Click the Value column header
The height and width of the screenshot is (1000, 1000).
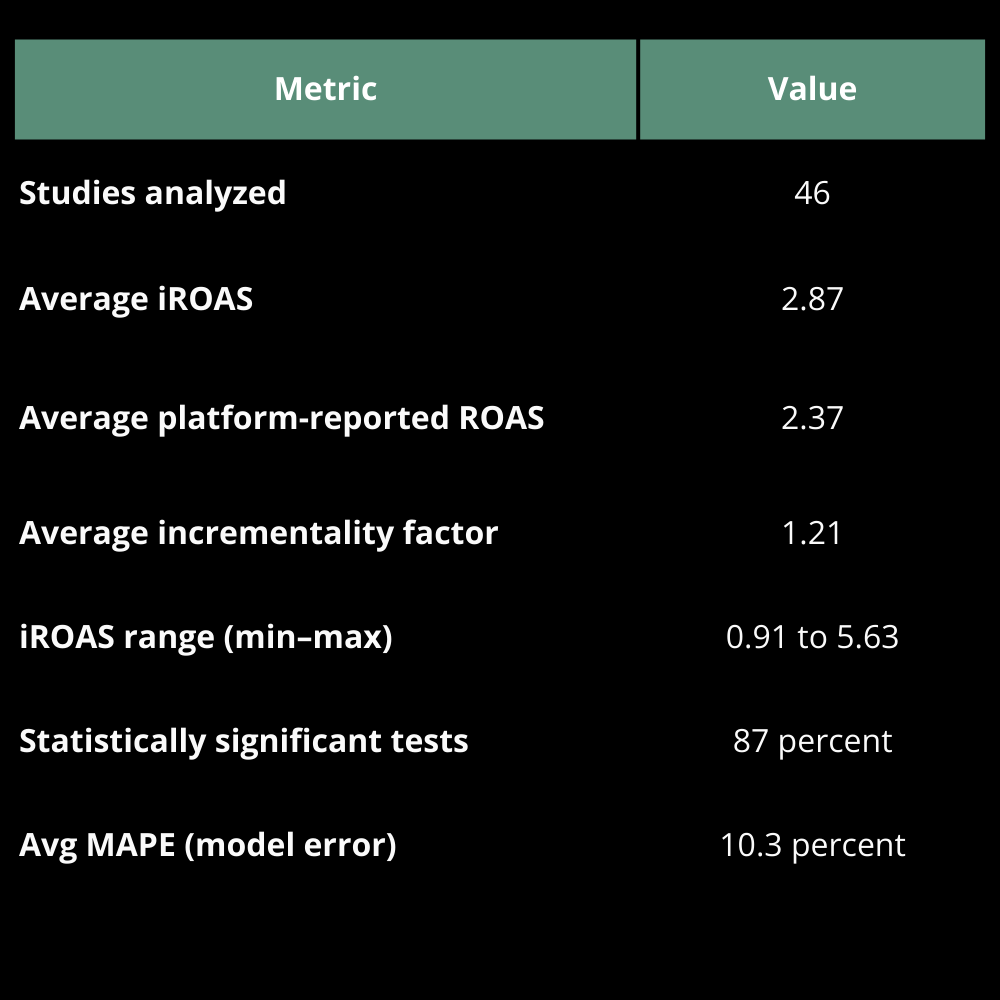click(812, 89)
